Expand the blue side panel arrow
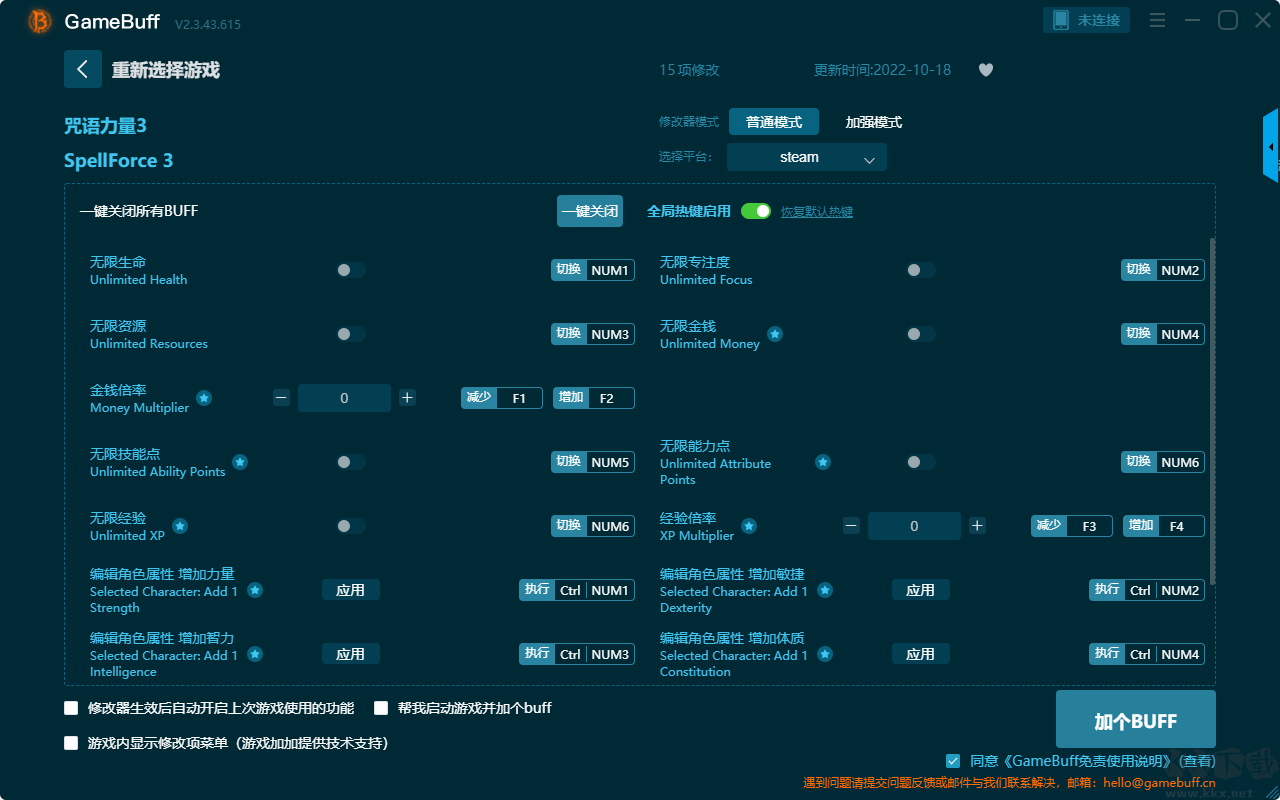Screen dimensions: 1280x800 click(1271, 146)
